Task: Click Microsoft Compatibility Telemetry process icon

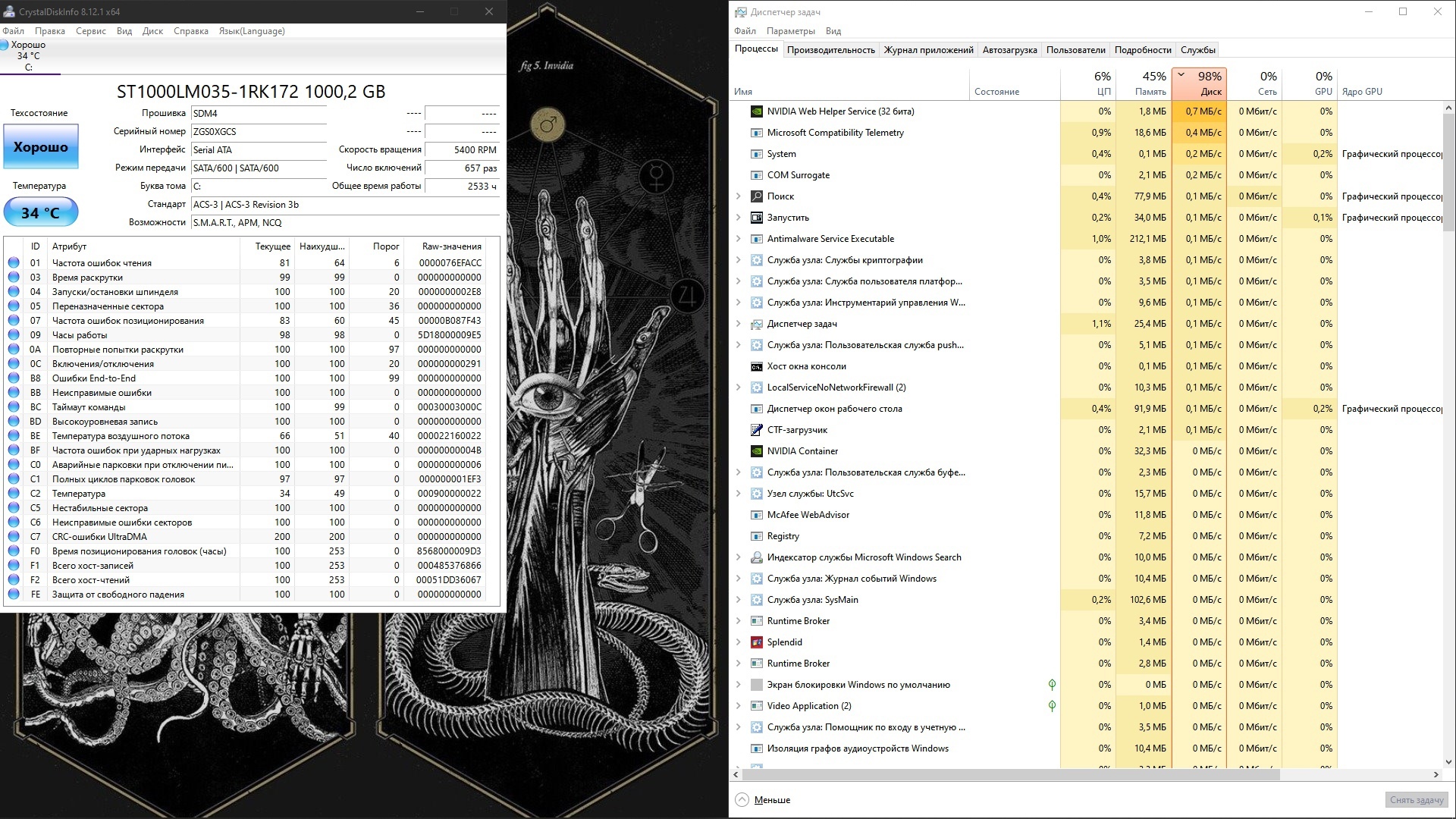Action: point(756,133)
